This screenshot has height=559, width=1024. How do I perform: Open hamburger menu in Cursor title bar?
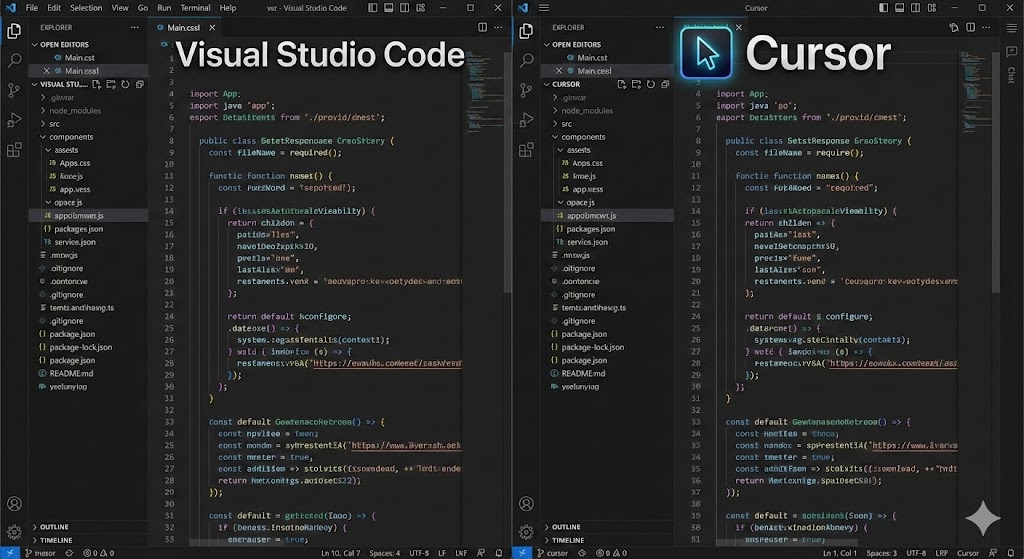pyautogui.click(x=544, y=8)
